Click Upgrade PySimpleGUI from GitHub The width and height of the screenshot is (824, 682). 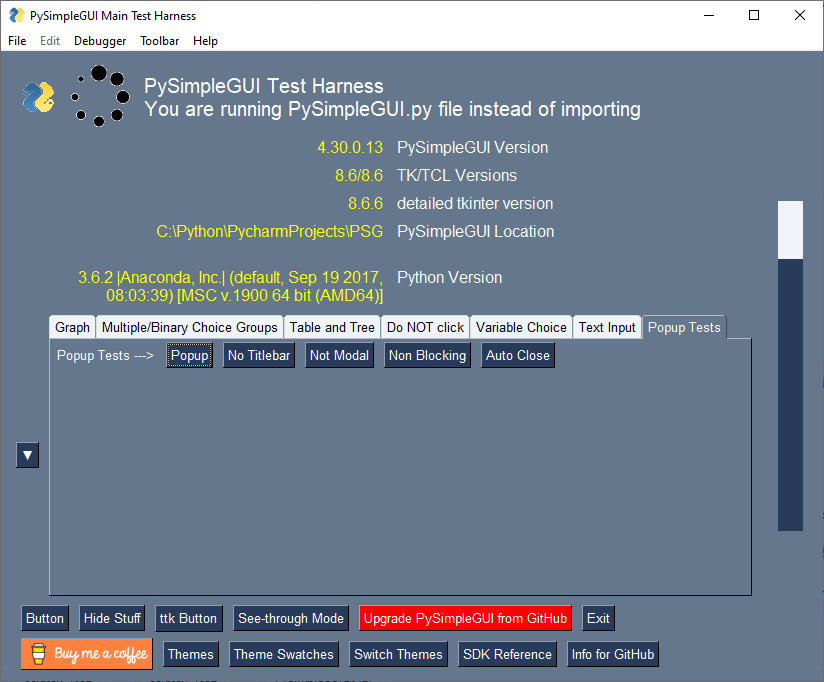tap(465, 618)
